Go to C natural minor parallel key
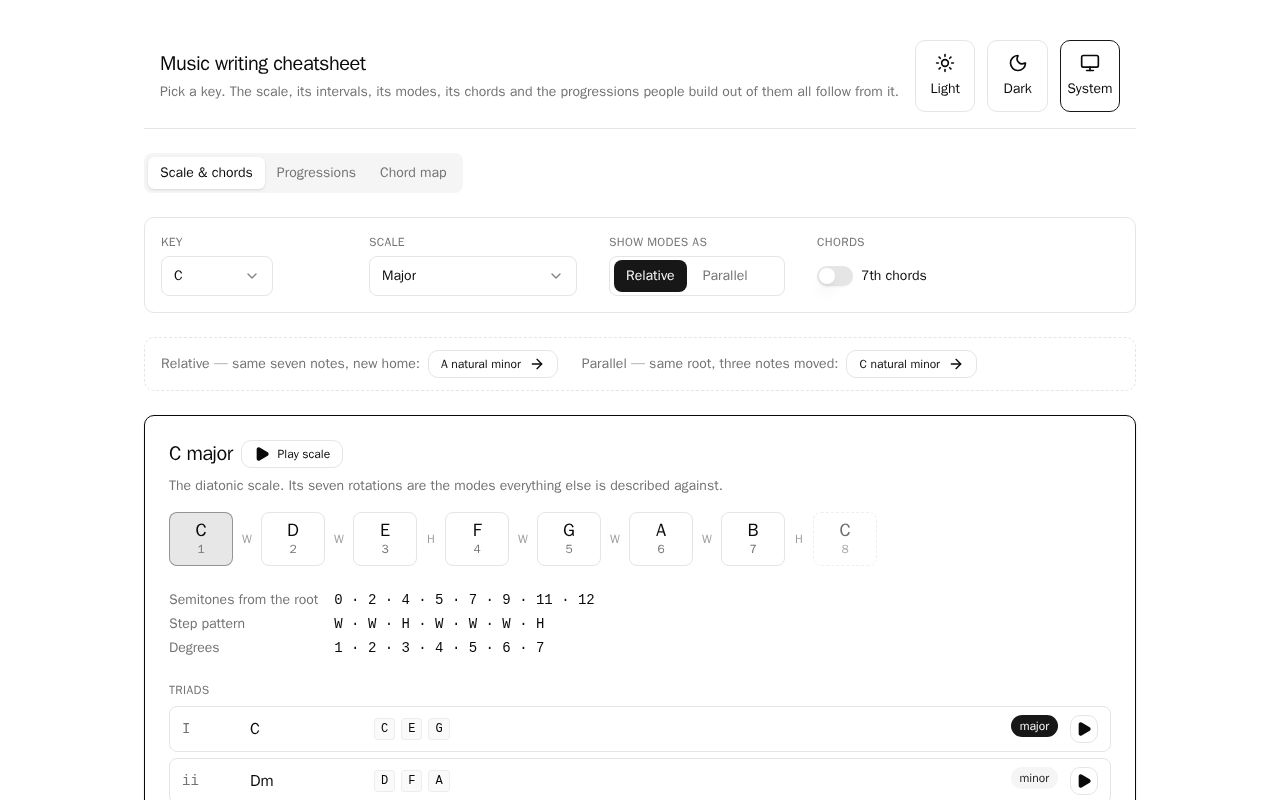Image resolution: width=1280 pixels, height=800 pixels. pos(911,364)
